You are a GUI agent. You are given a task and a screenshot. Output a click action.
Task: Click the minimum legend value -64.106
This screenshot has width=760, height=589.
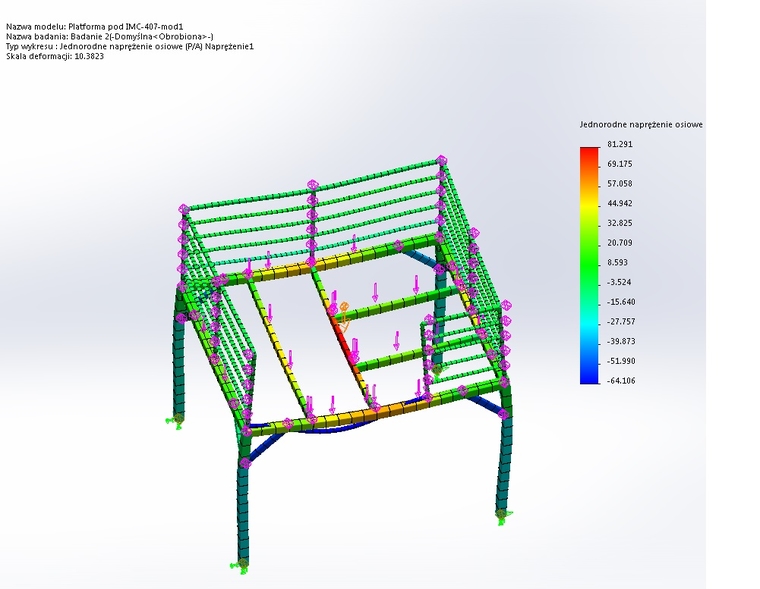tap(621, 381)
